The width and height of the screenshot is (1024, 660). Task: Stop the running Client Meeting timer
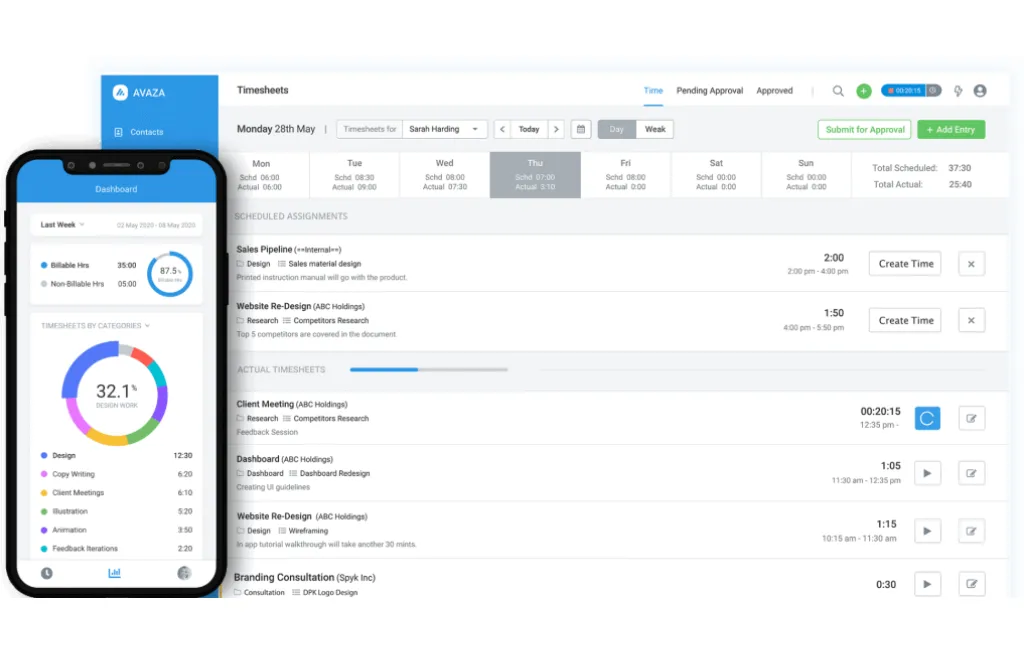click(927, 419)
